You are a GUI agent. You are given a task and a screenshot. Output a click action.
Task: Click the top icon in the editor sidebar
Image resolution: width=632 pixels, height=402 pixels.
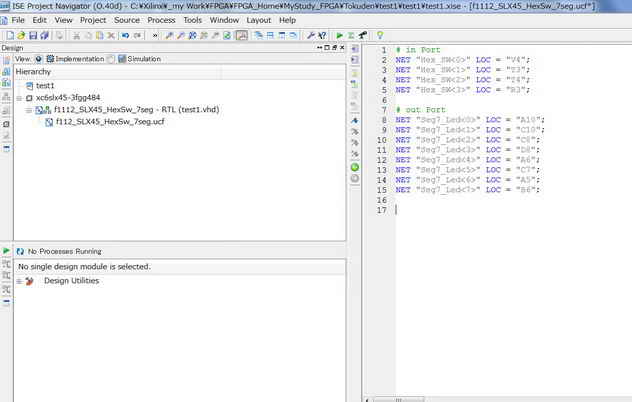click(355, 49)
